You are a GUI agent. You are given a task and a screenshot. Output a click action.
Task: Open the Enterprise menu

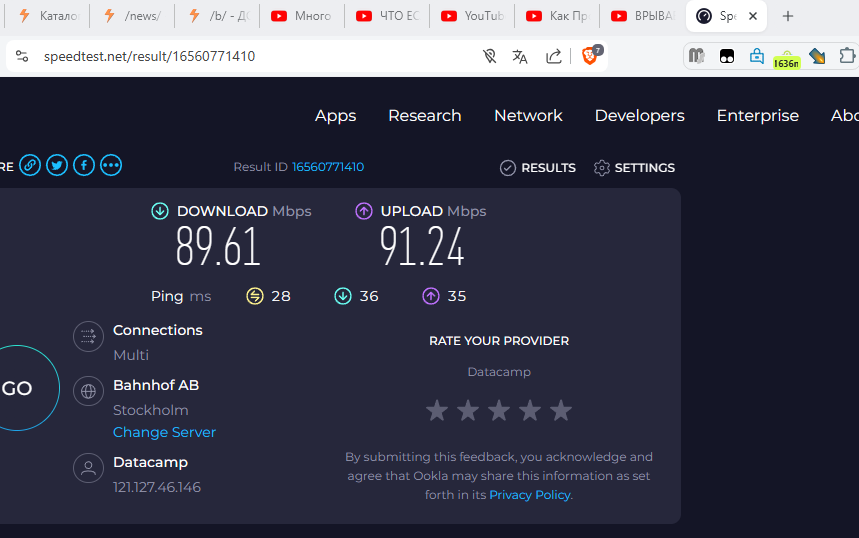[x=758, y=116]
